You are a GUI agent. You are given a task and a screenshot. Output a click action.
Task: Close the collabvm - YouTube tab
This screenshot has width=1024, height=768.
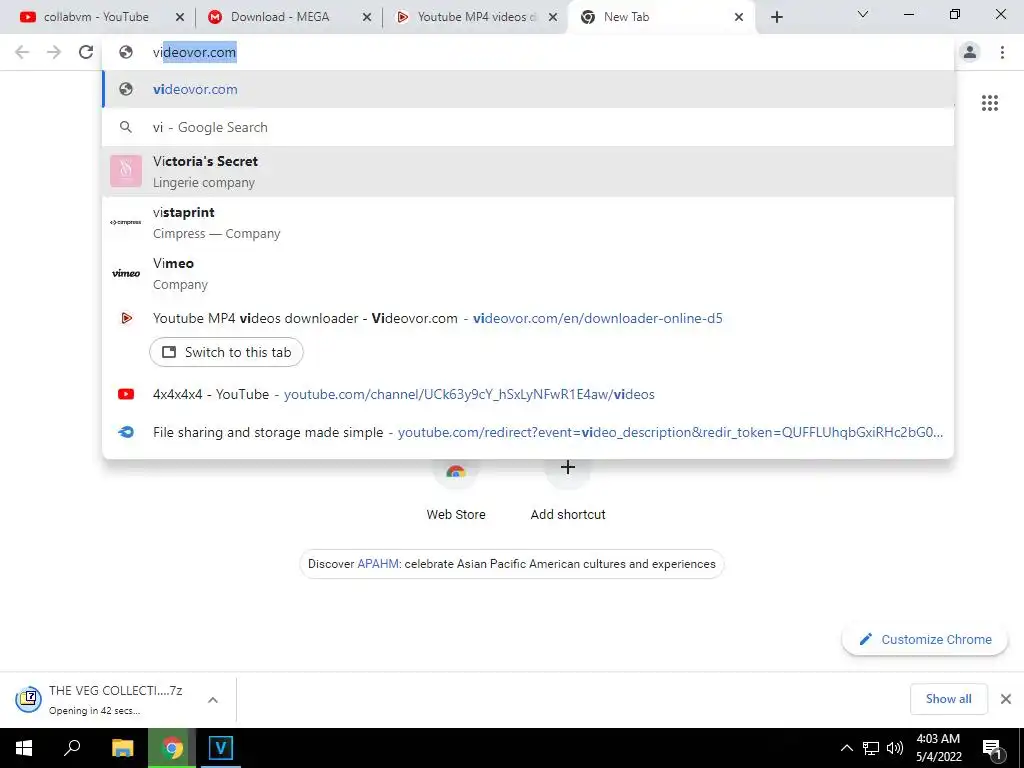[x=180, y=17]
